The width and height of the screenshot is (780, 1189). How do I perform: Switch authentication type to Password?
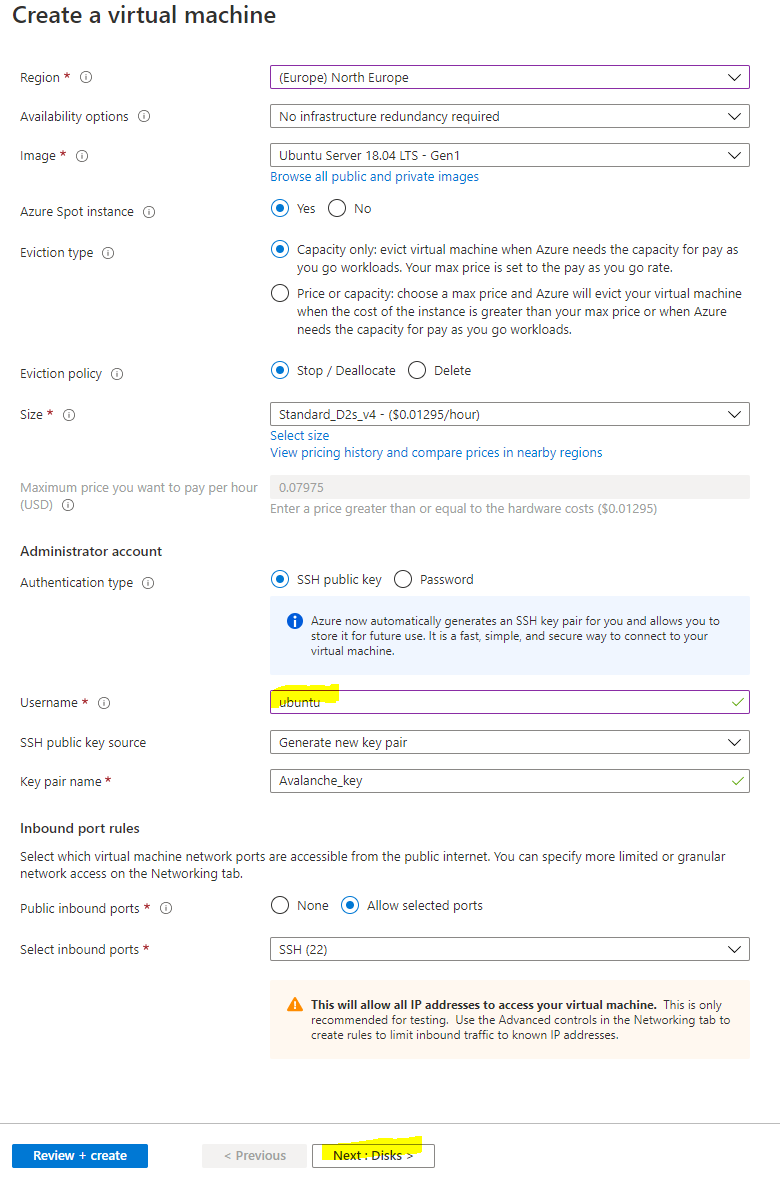coord(403,579)
